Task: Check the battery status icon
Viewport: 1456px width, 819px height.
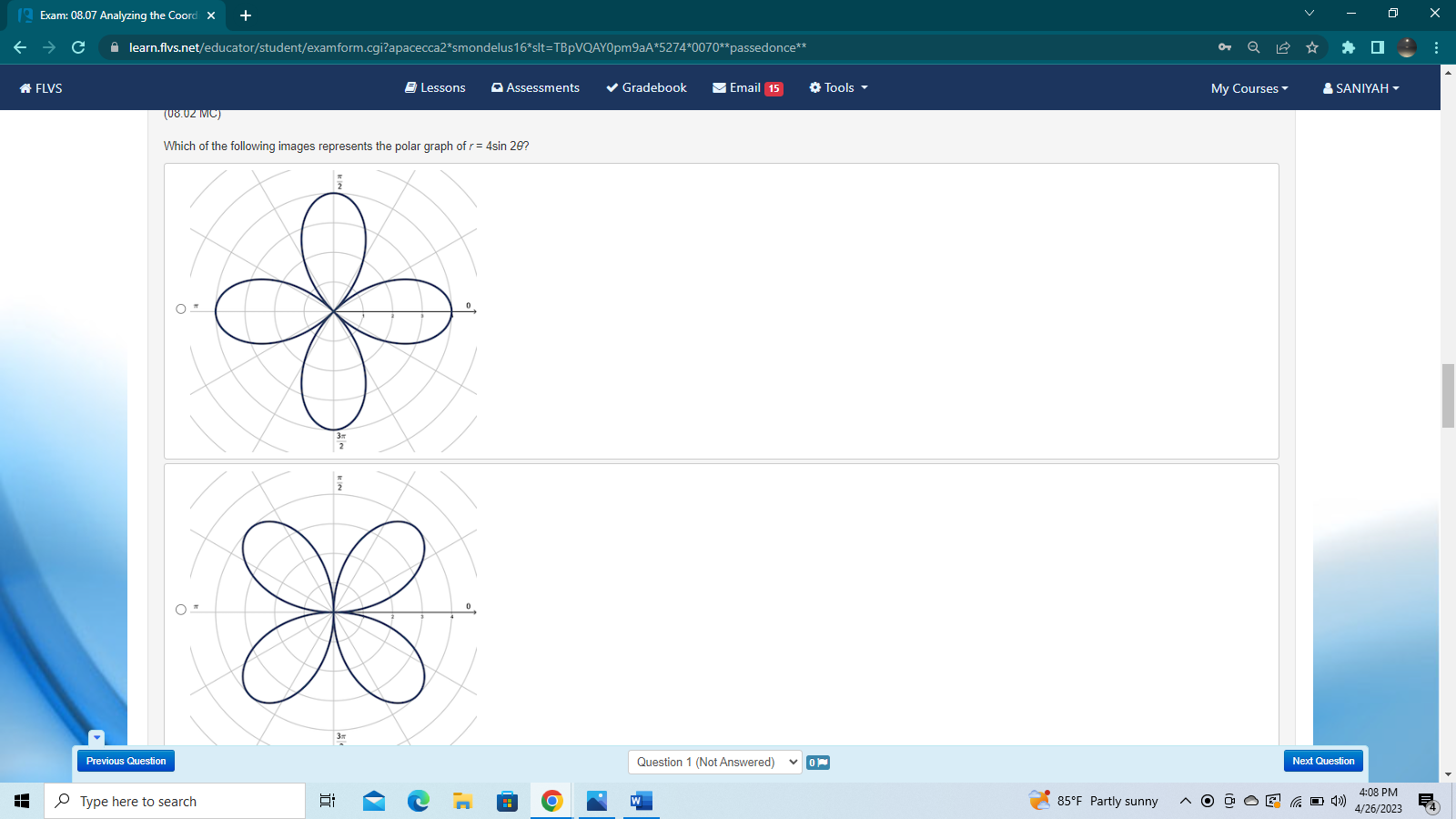Action: tap(1317, 802)
